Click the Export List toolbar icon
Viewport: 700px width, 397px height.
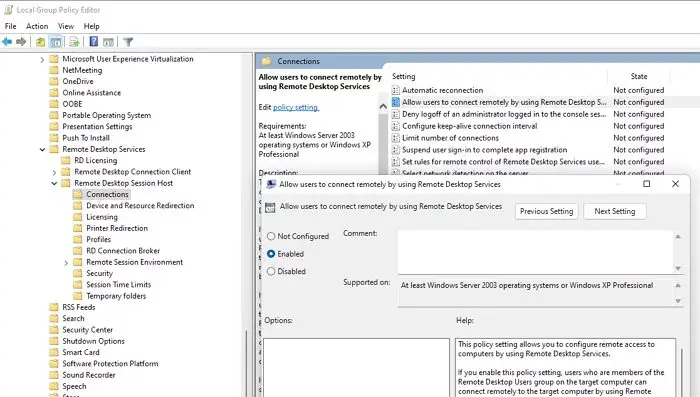point(74,42)
